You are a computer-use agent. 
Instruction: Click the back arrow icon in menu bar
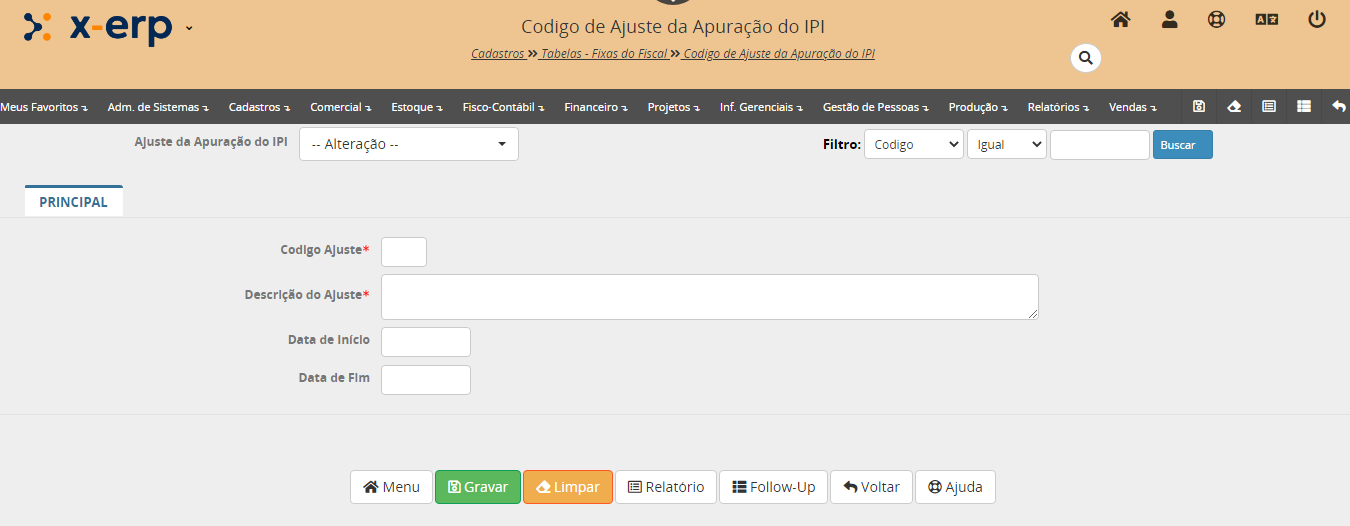[1339, 106]
